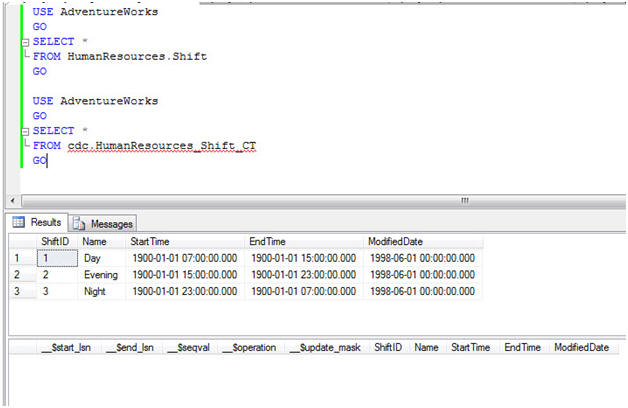Click Evening shift EndTime 23:00:00.000 cell
The image size is (628, 408).
pyautogui.click(x=304, y=275)
